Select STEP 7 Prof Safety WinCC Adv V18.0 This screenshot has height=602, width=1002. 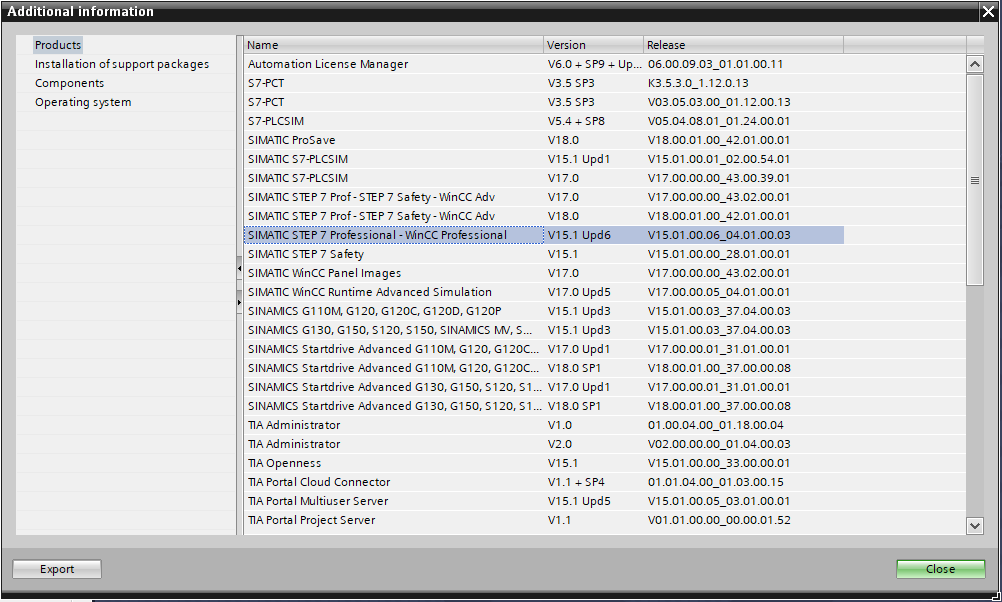(544, 216)
